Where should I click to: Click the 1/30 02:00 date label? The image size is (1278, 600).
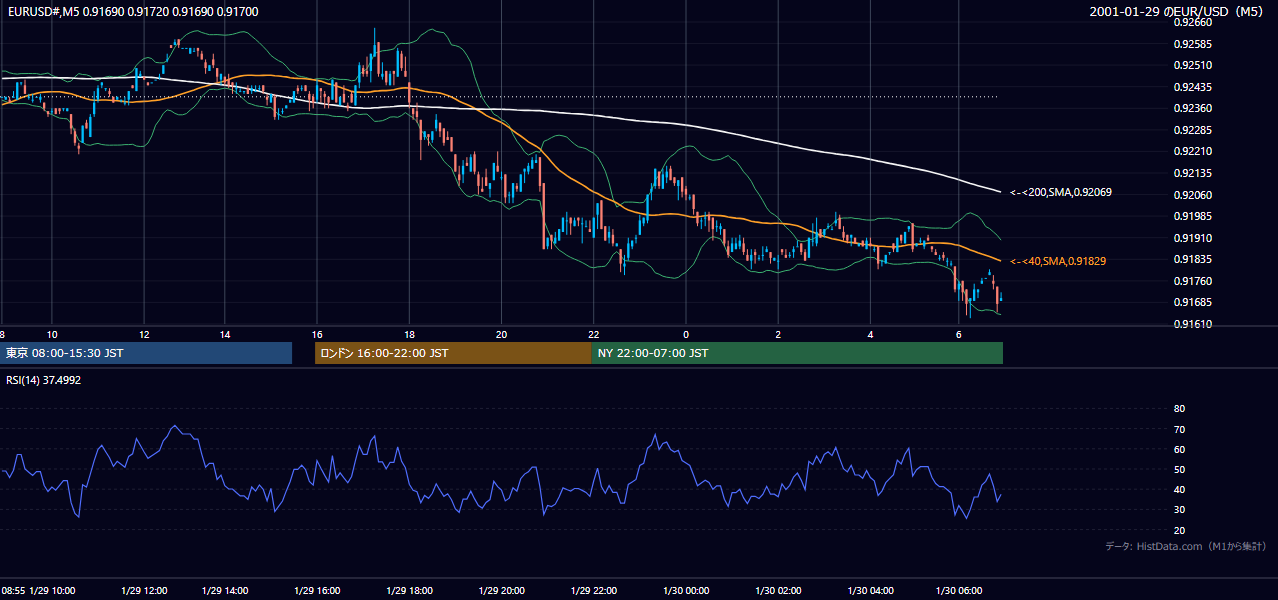(778, 590)
